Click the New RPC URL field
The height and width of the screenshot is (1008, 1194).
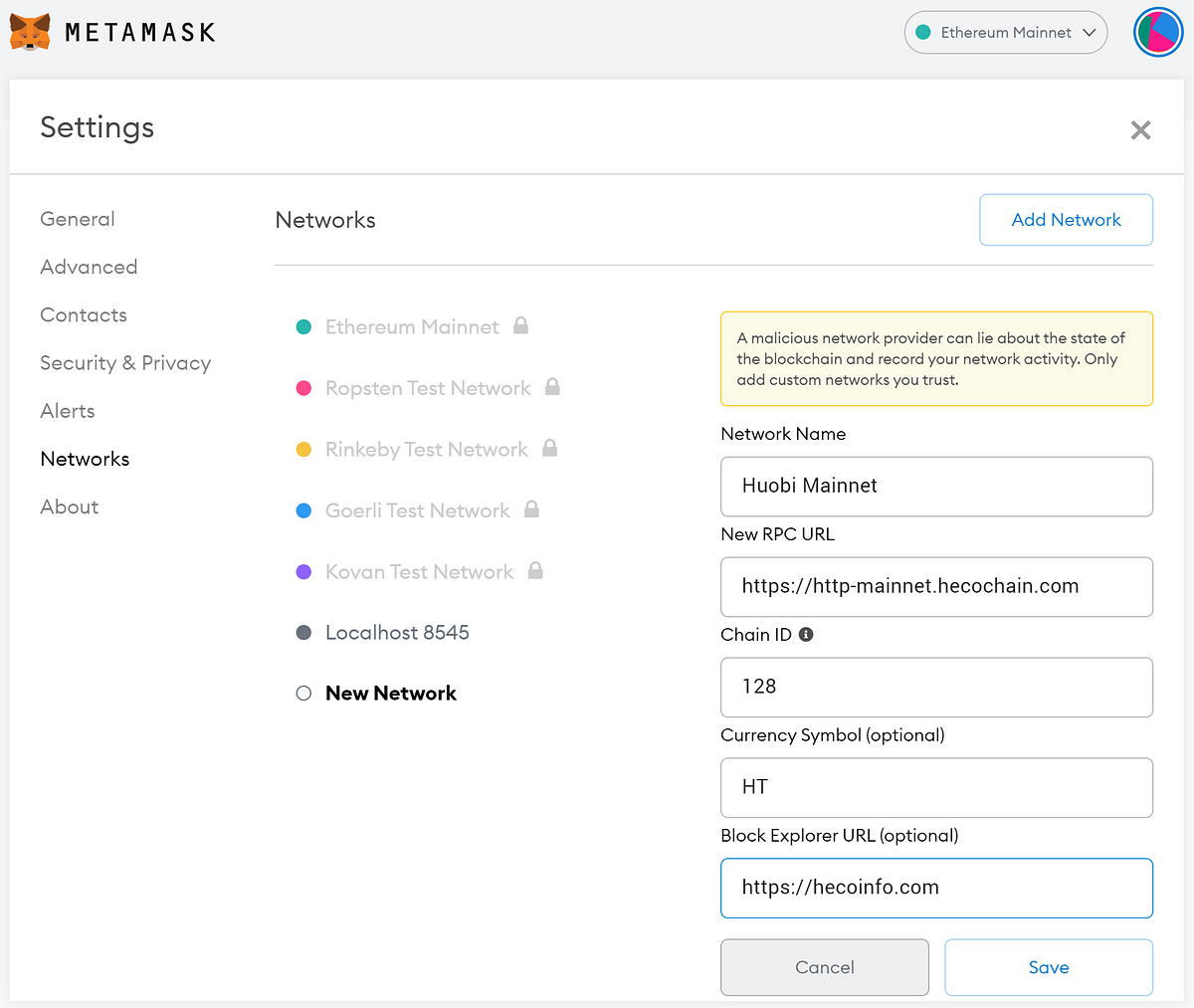pyautogui.click(x=935, y=586)
